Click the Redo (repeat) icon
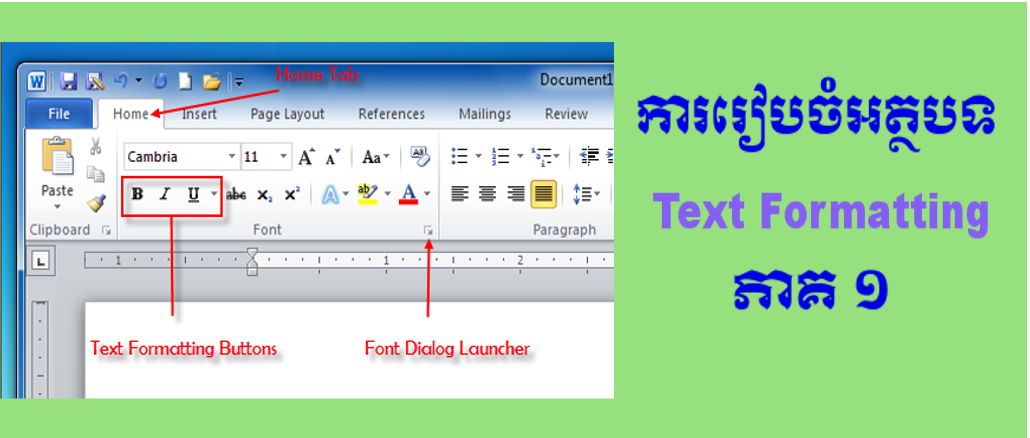This screenshot has height=438, width=1030. click(x=160, y=82)
